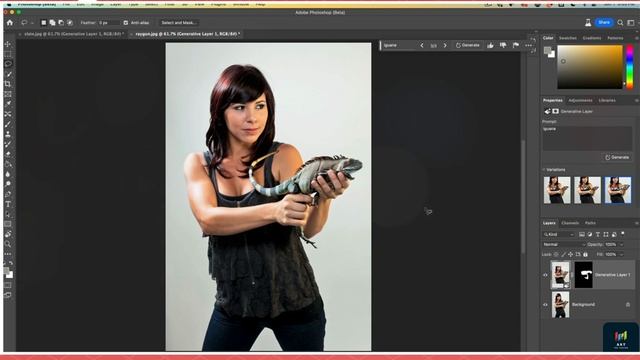Click the hue slider in Color panel
The width and height of the screenshot is (640, 360).
(x=630, y=67)
